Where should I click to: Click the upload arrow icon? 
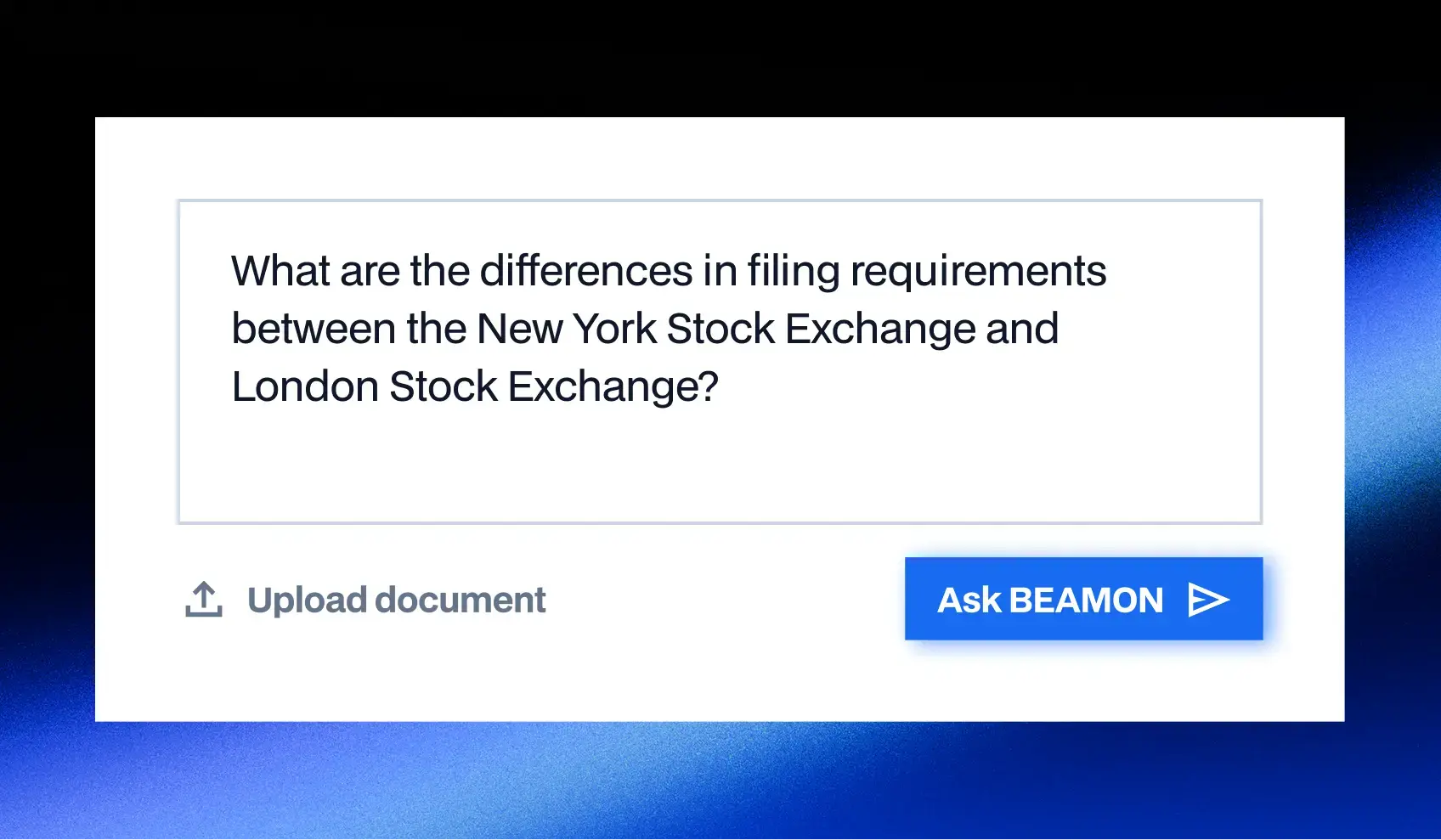coord(204,600)
